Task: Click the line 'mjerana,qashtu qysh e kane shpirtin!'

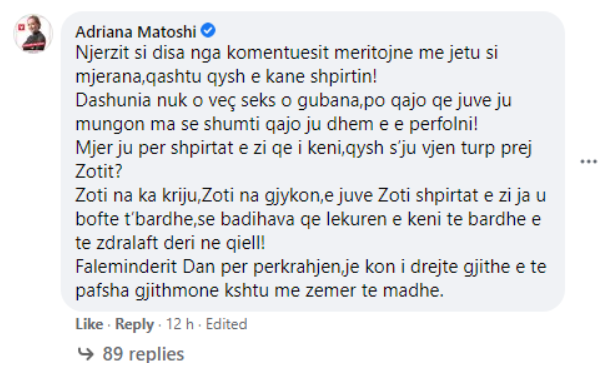Action: (x=226, y=77)
